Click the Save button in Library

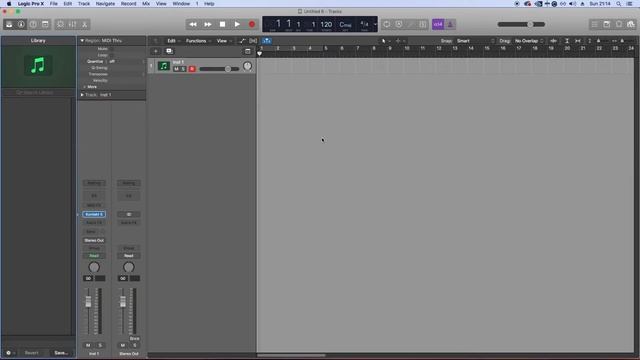[x=61, y=353]
